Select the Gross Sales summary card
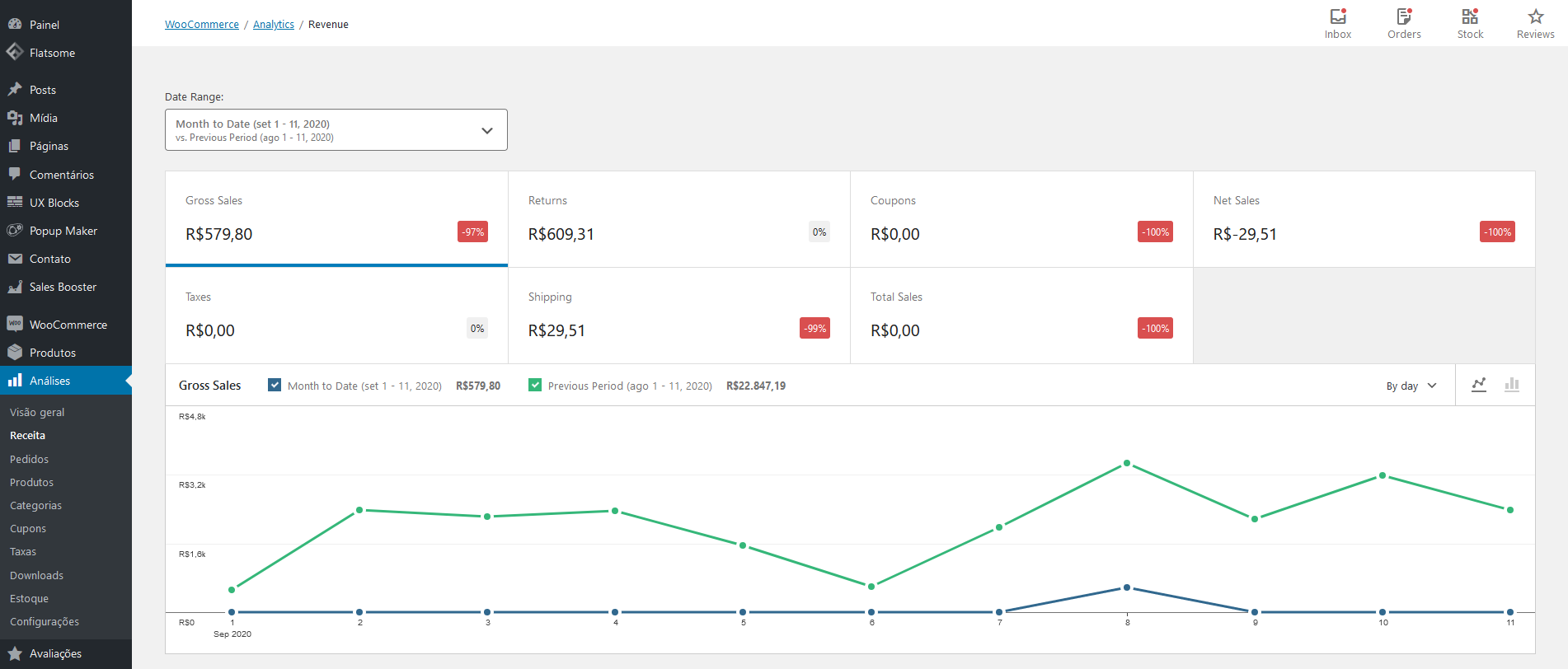 pos(336,219)
